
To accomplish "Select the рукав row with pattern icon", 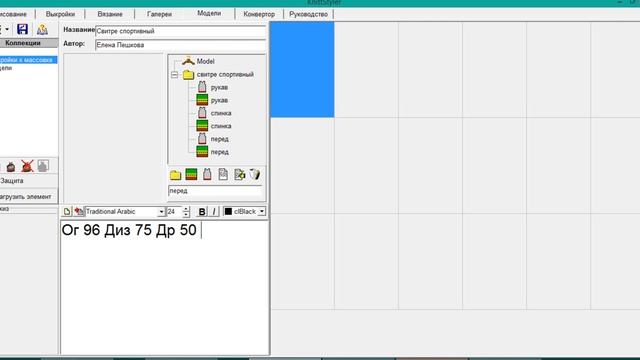I will 212,87.
